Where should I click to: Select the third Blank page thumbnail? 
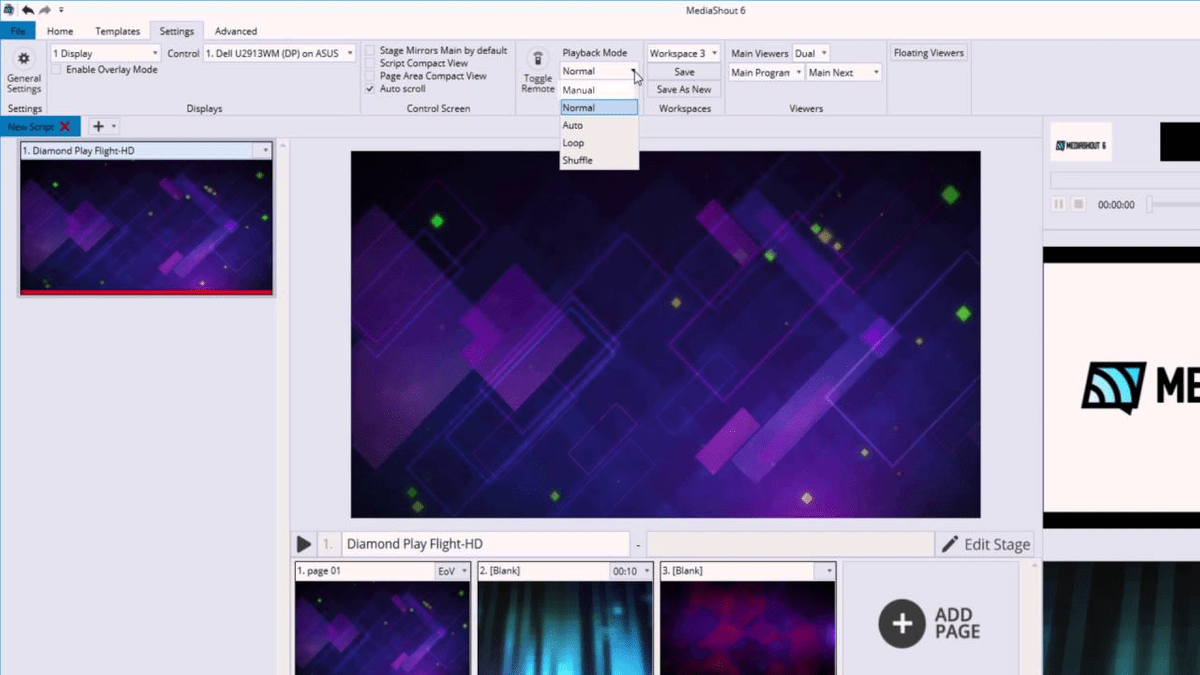coord(747,628)
